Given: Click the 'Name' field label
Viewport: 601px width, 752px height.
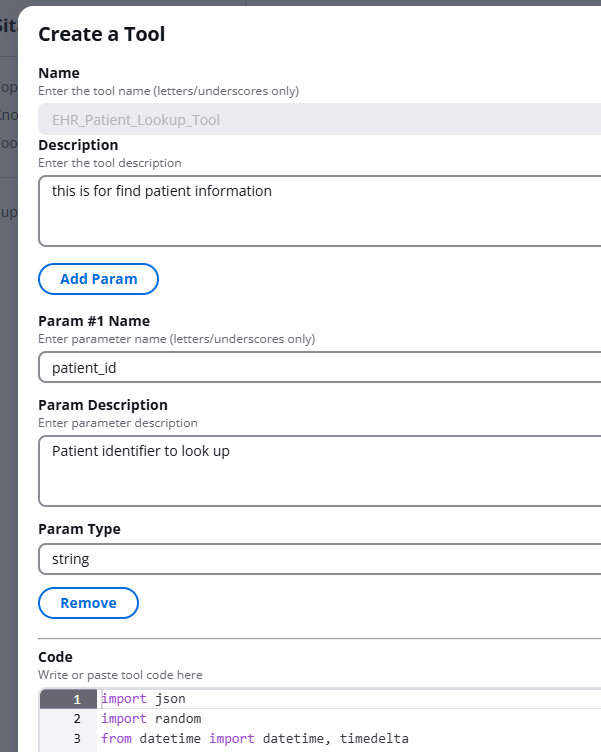Looking at the screenshot, I should 59,73.
